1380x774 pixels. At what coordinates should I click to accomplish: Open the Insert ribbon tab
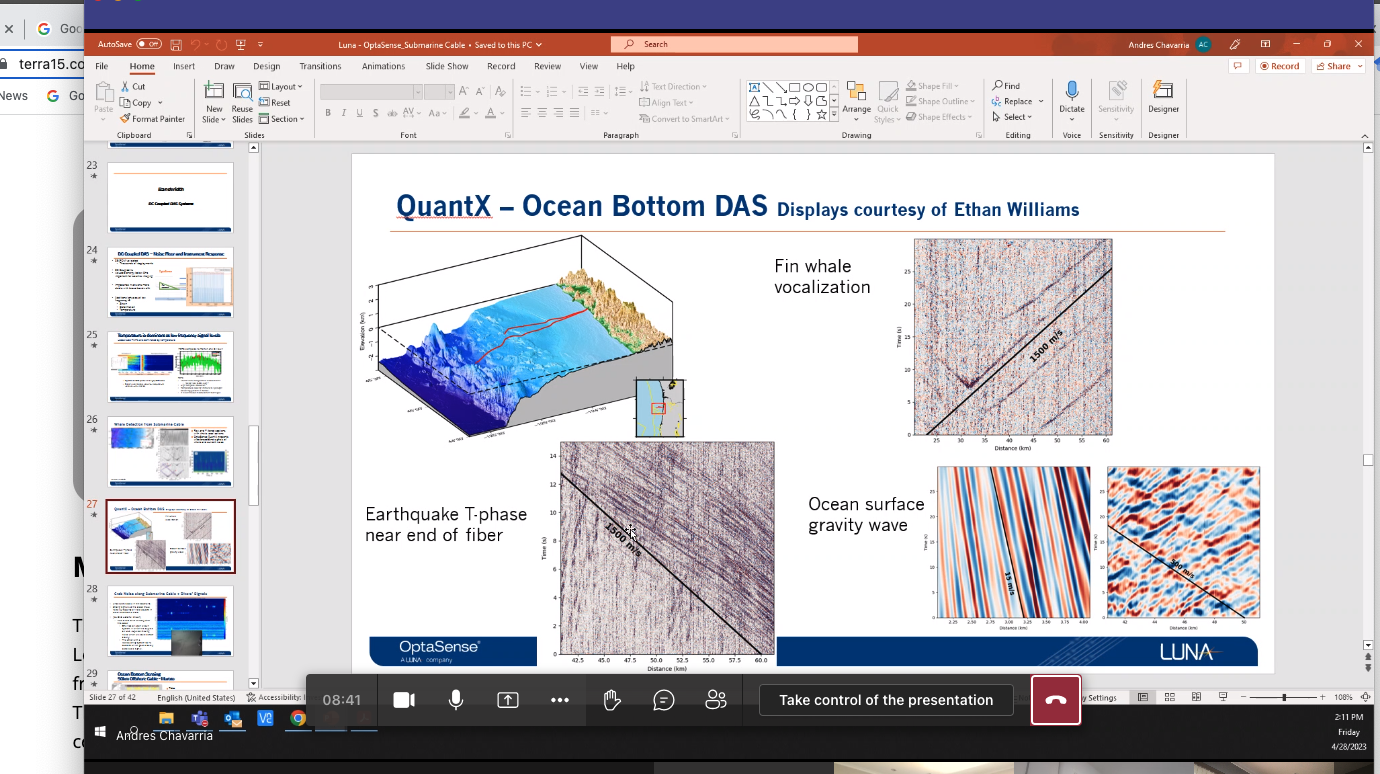point(184,66)
